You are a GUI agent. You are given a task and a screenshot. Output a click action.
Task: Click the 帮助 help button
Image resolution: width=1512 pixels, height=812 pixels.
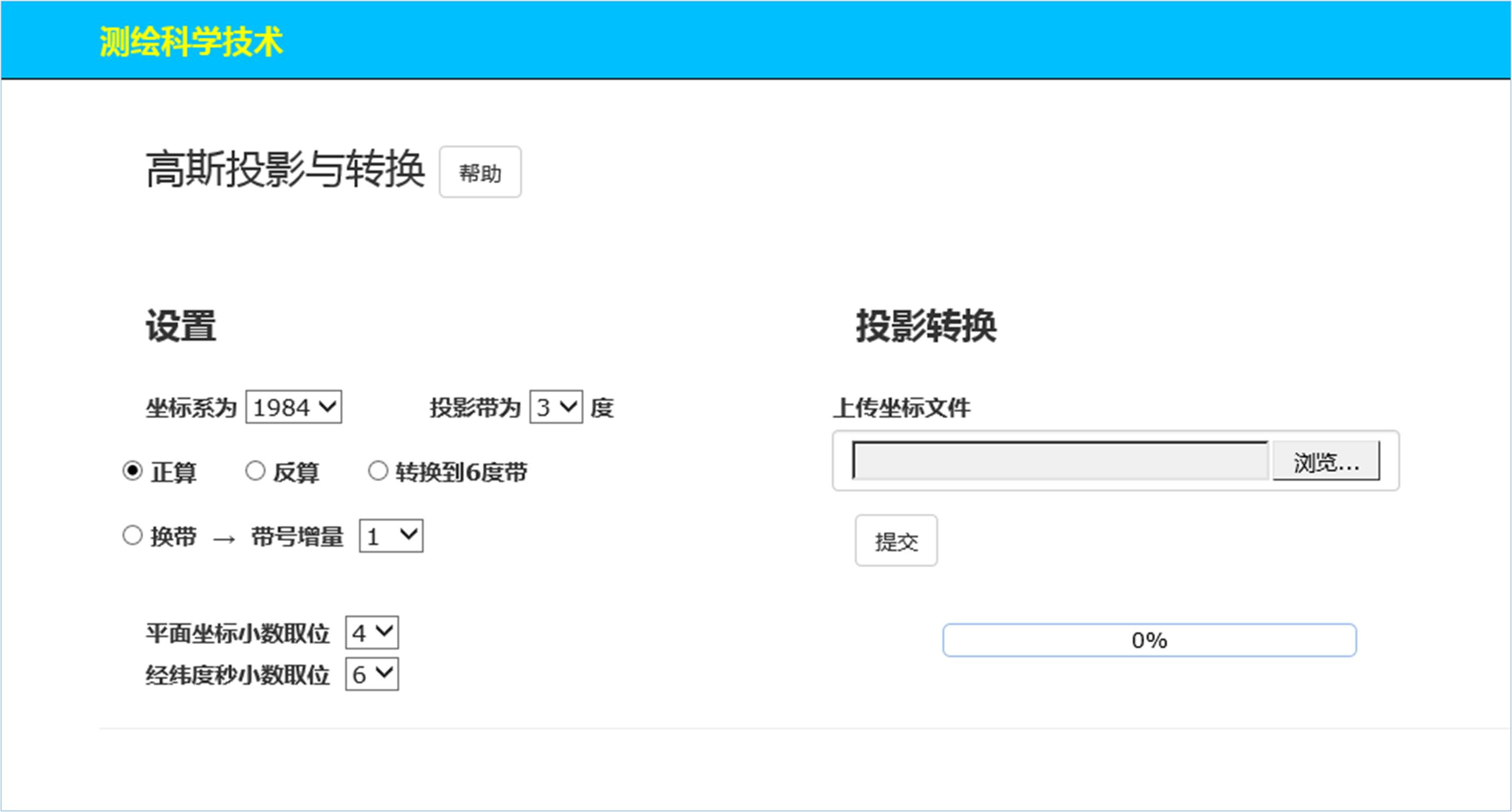[480, 173]
